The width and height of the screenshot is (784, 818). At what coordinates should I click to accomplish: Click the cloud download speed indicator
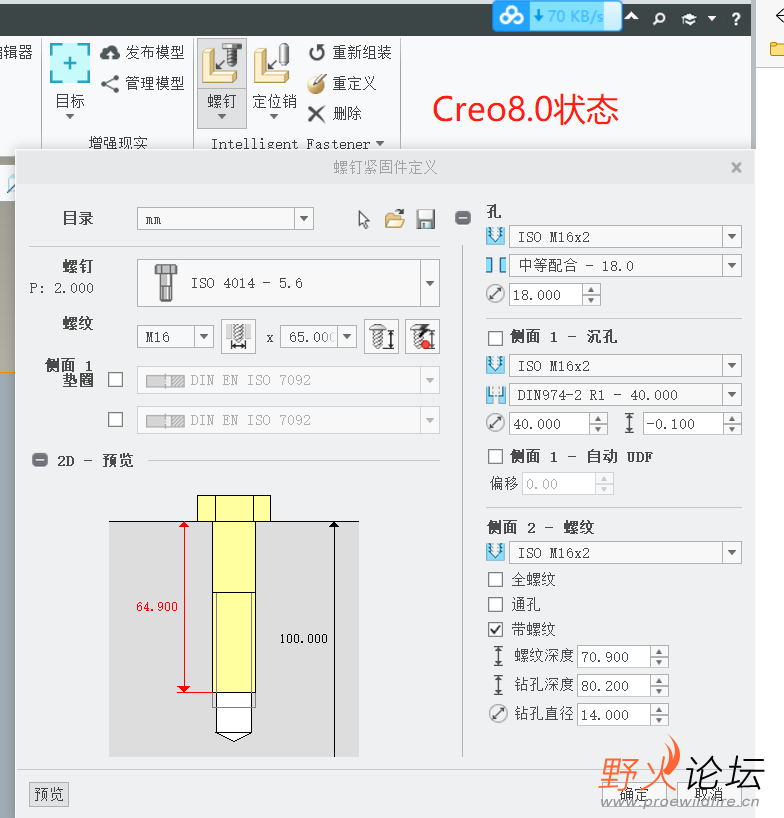pos(557,16)
